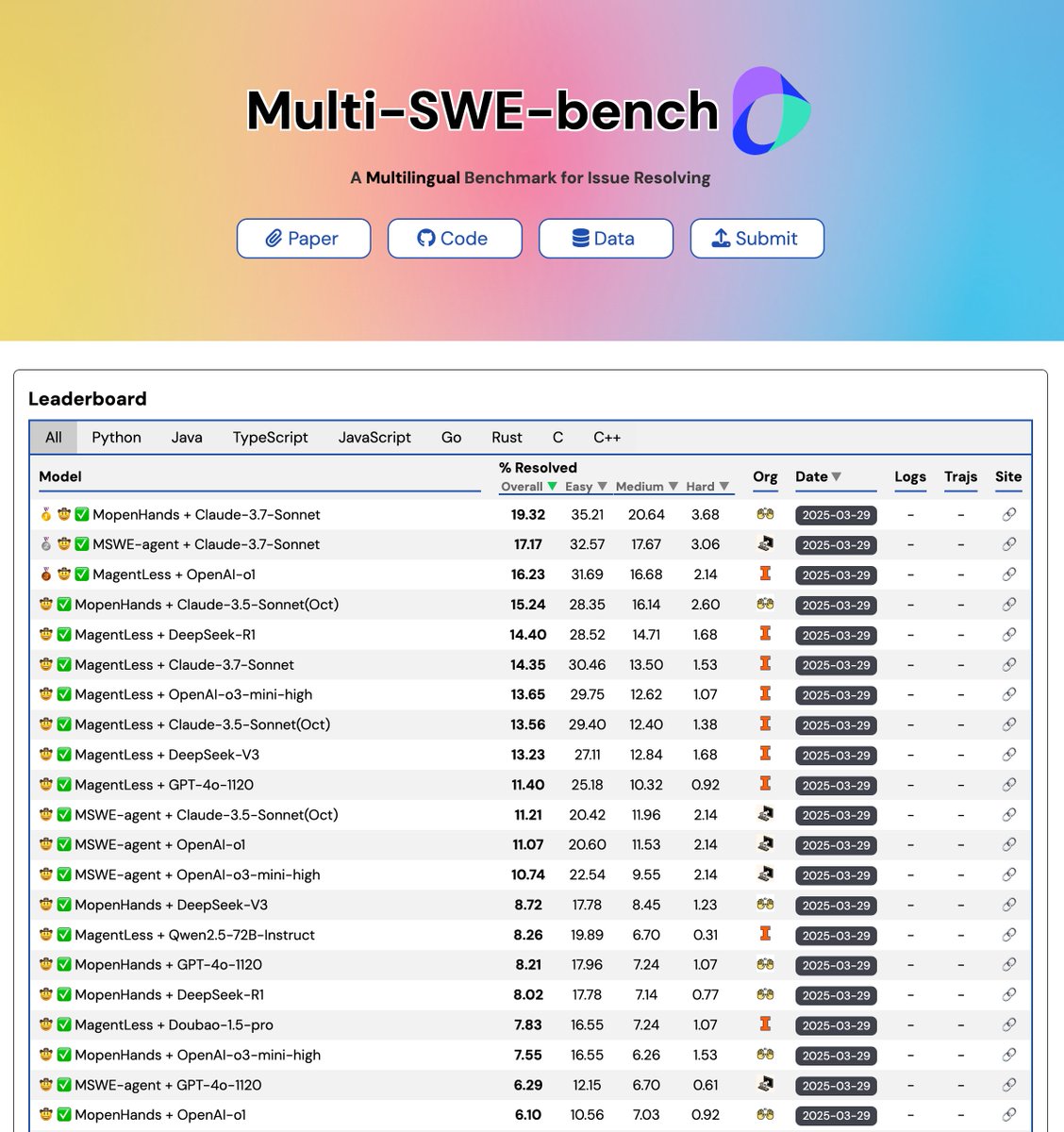
Task: Select MopenHands + DeepSeek-R1 model name
Action: [170, 994]
